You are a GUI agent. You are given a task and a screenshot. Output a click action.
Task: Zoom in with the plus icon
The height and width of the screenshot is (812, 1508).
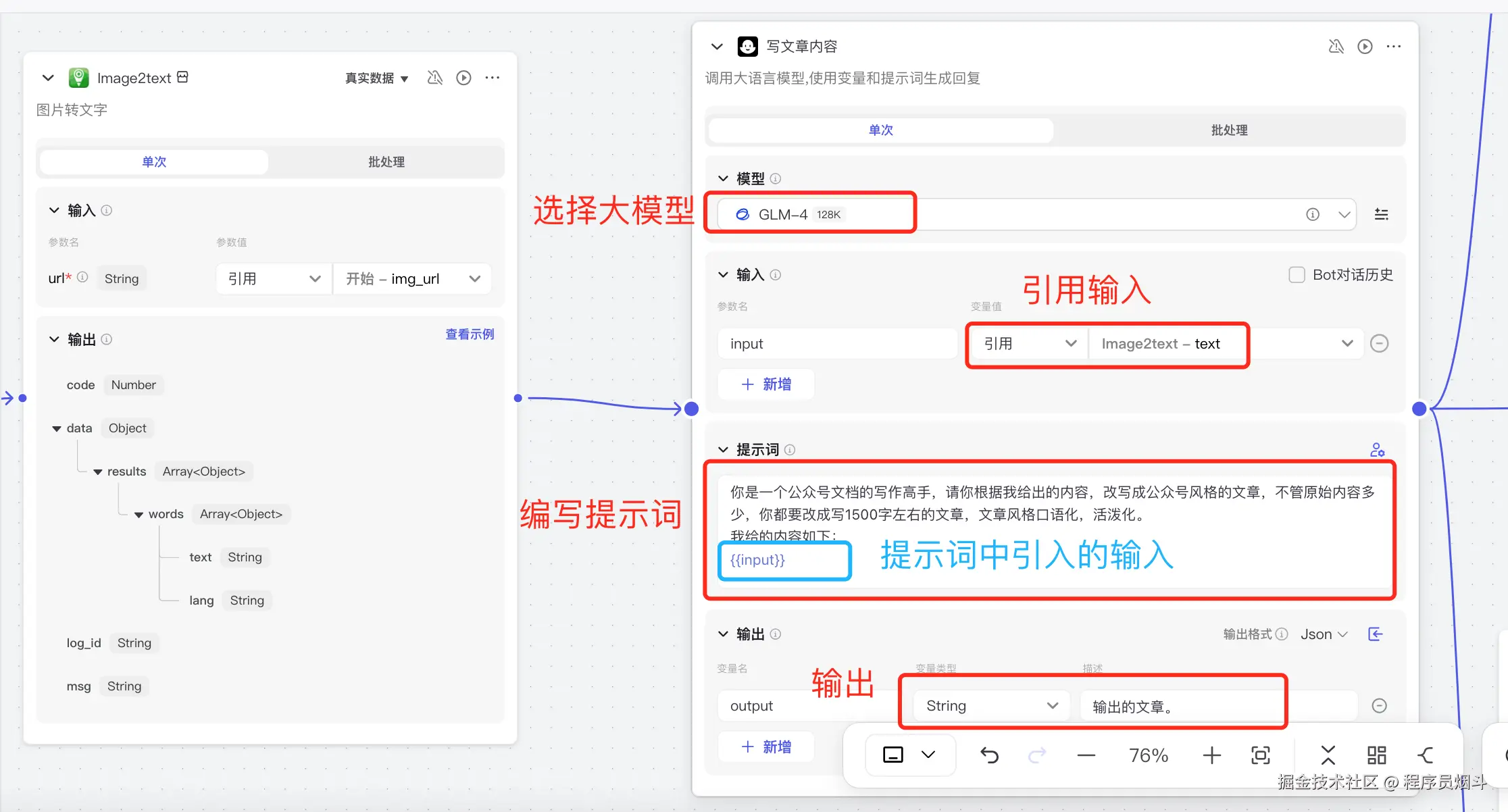(x=1211, y=755)
